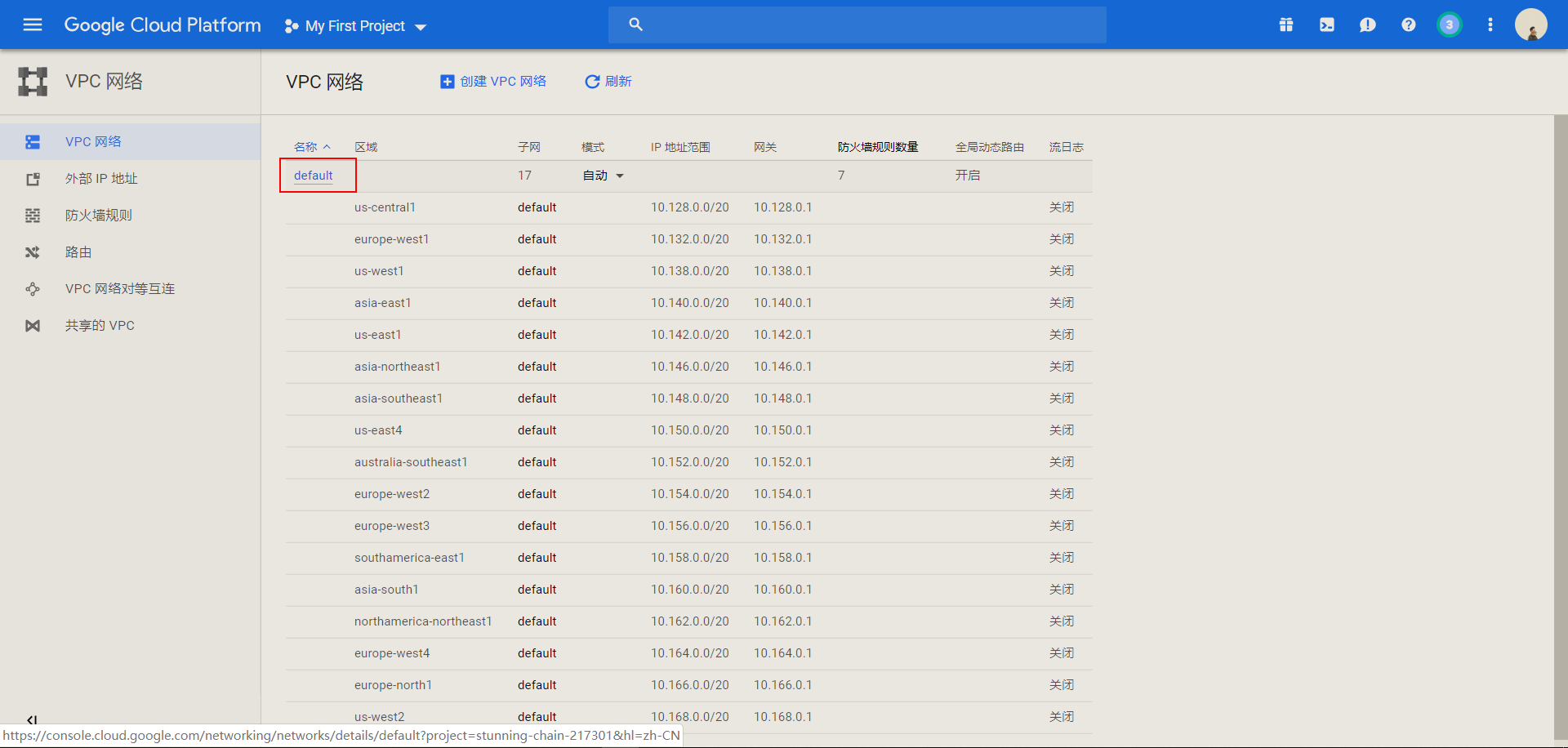Click the 路由 sidebar icon
The image size is (1568, 748).
click(33, 252)
